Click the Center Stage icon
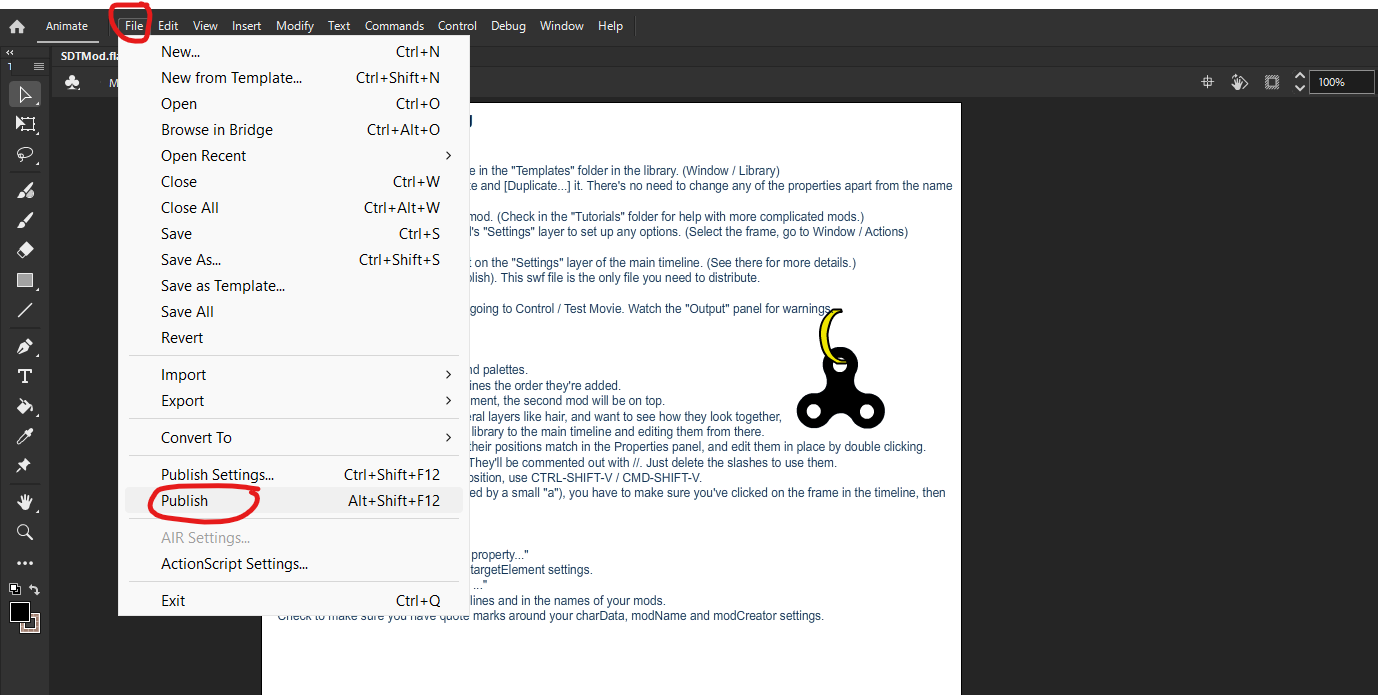 tap(1207, 82)
